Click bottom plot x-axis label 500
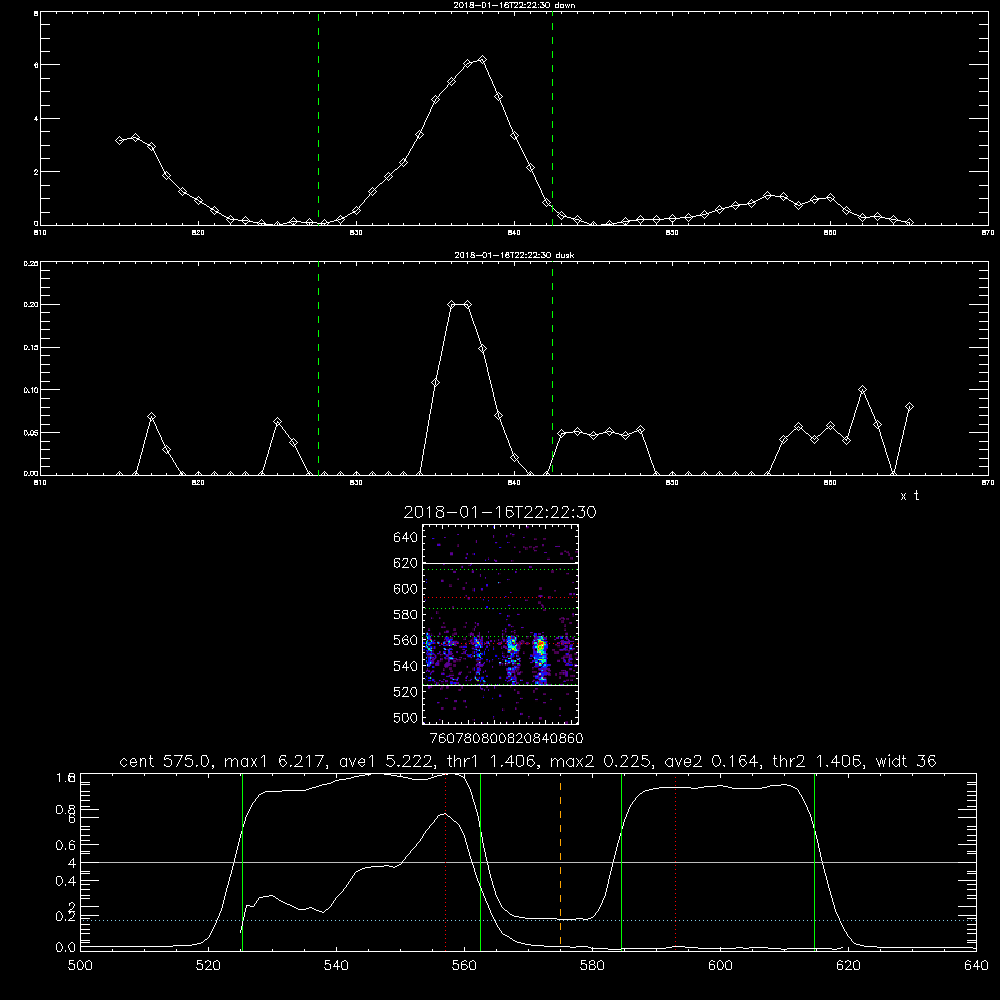Viewport: 1000px width, 1000px height. point(80,966)
